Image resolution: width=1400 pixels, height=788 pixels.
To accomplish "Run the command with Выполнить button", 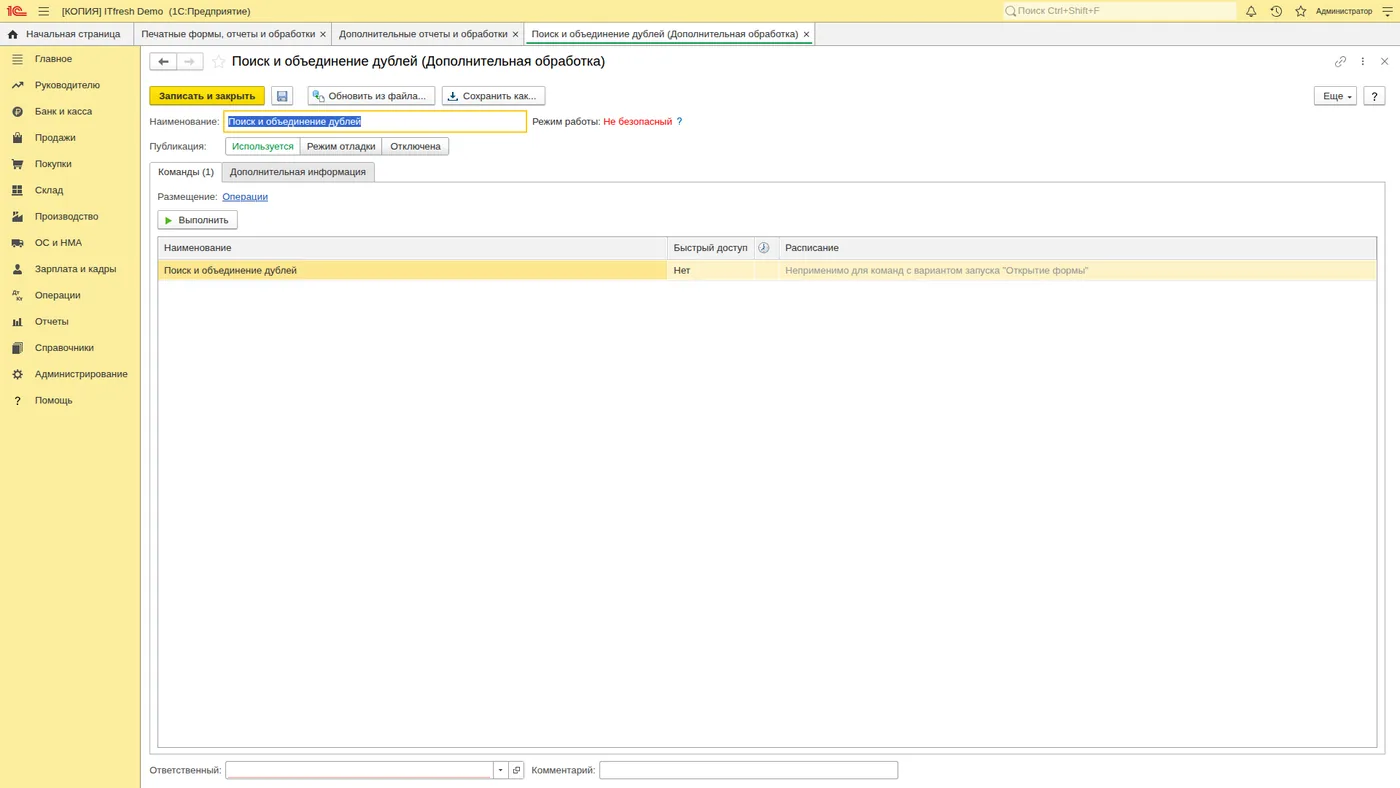I will tap(197, 220).
